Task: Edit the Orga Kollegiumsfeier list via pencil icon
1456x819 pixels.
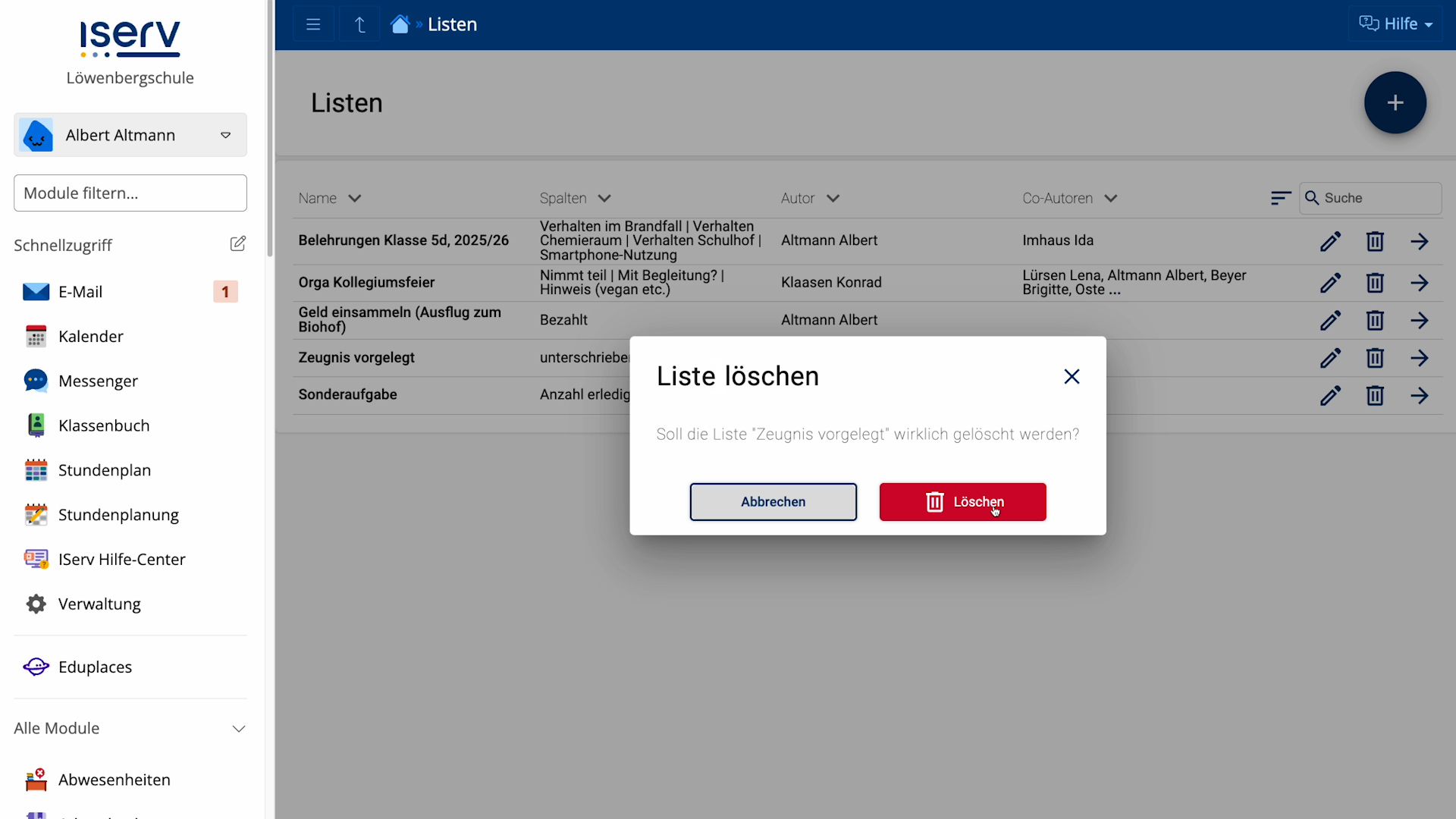Action: [1330, 283]
